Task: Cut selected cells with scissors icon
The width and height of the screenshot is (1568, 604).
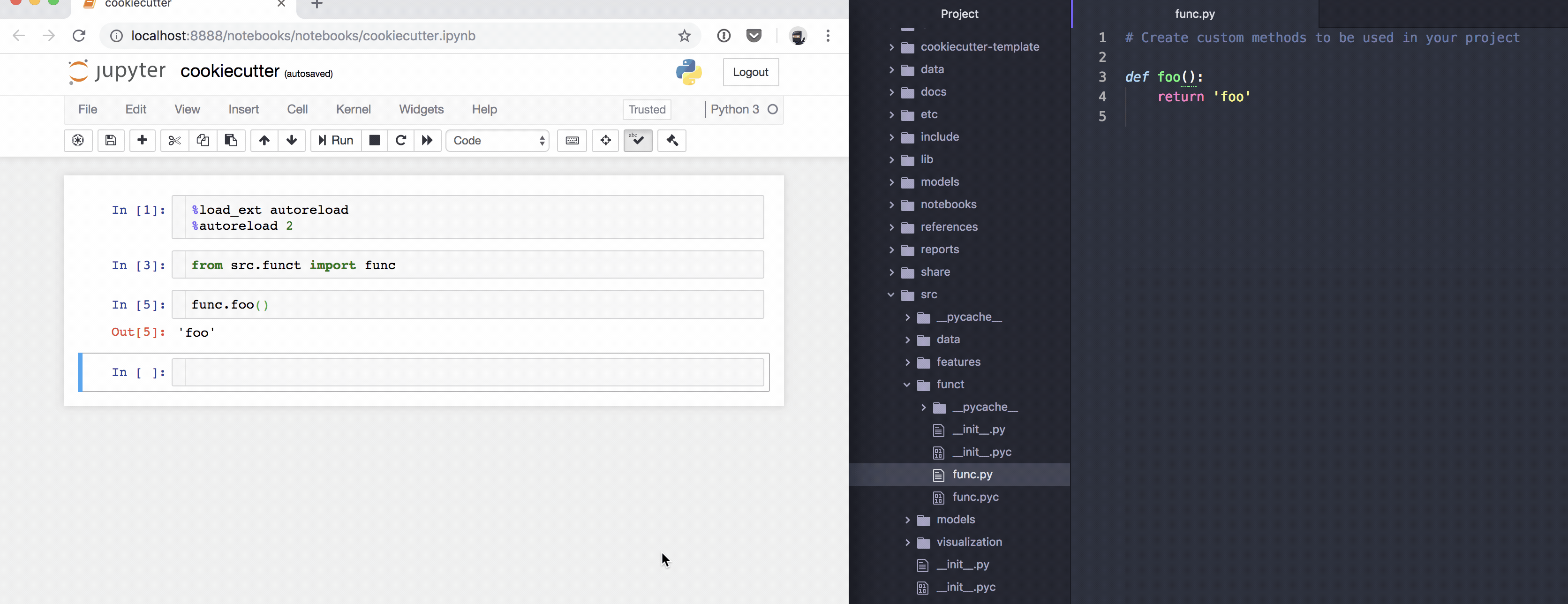Action: pyautogui.click(x=174, y=141)
